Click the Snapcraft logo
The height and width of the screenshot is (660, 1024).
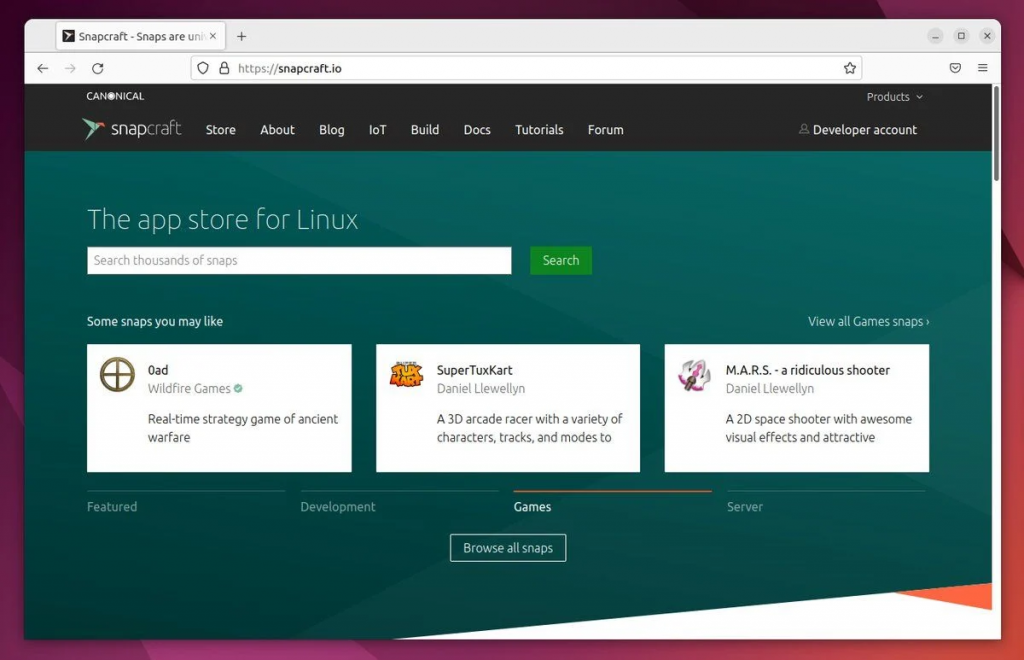point(132,129)
